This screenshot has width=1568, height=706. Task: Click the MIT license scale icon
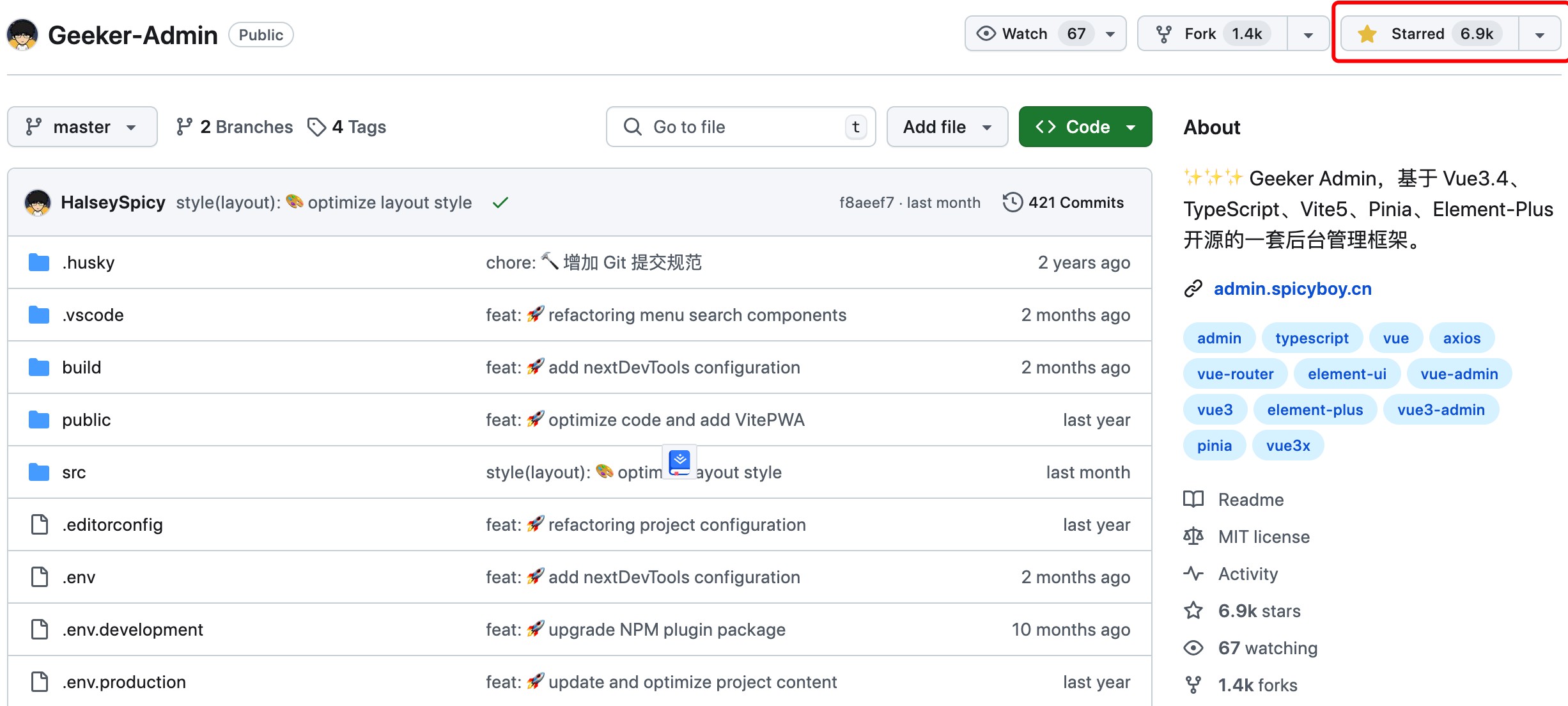click(1193, 536)
